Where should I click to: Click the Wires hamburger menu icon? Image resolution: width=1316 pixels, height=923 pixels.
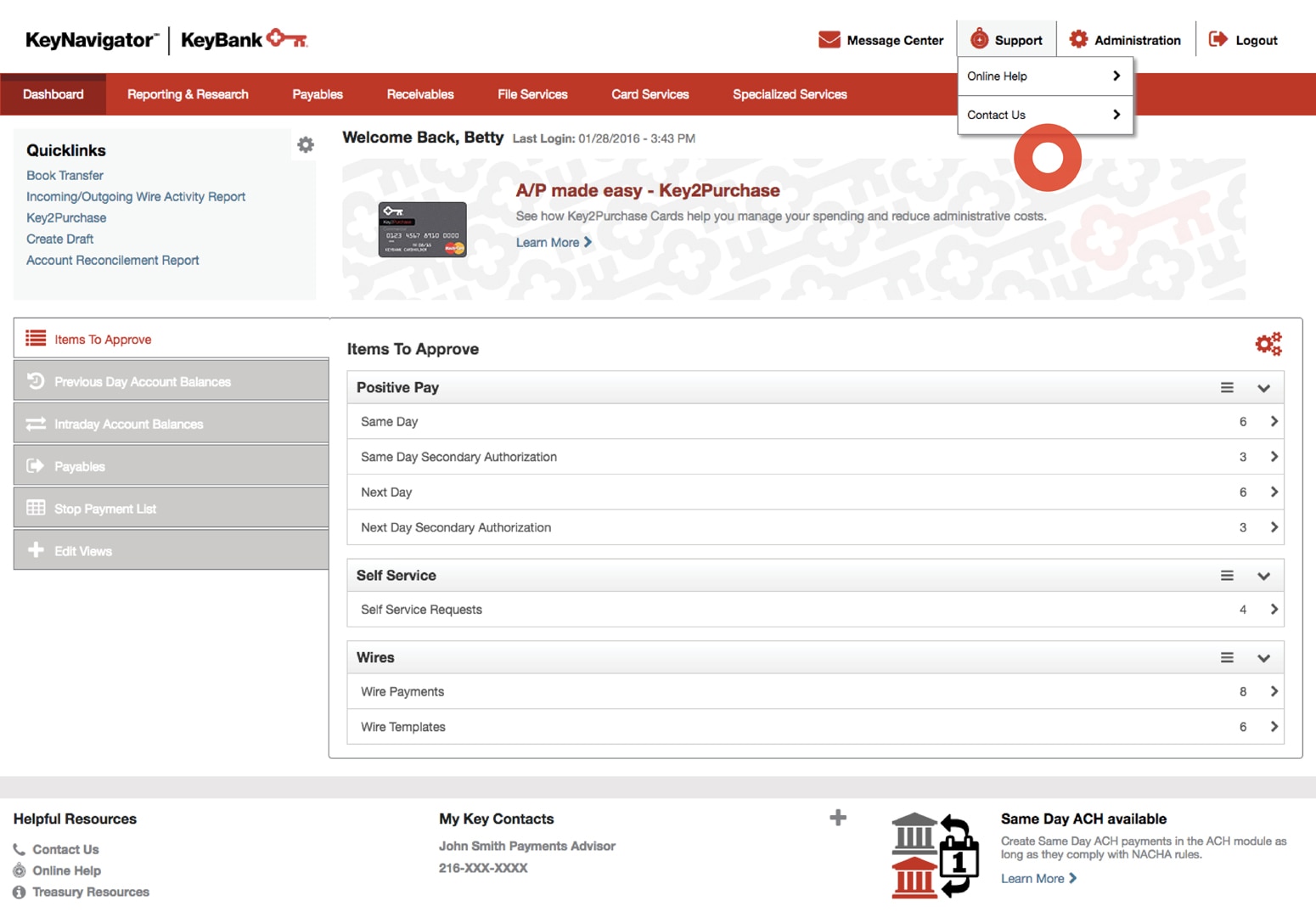[x=1227, y=657]
